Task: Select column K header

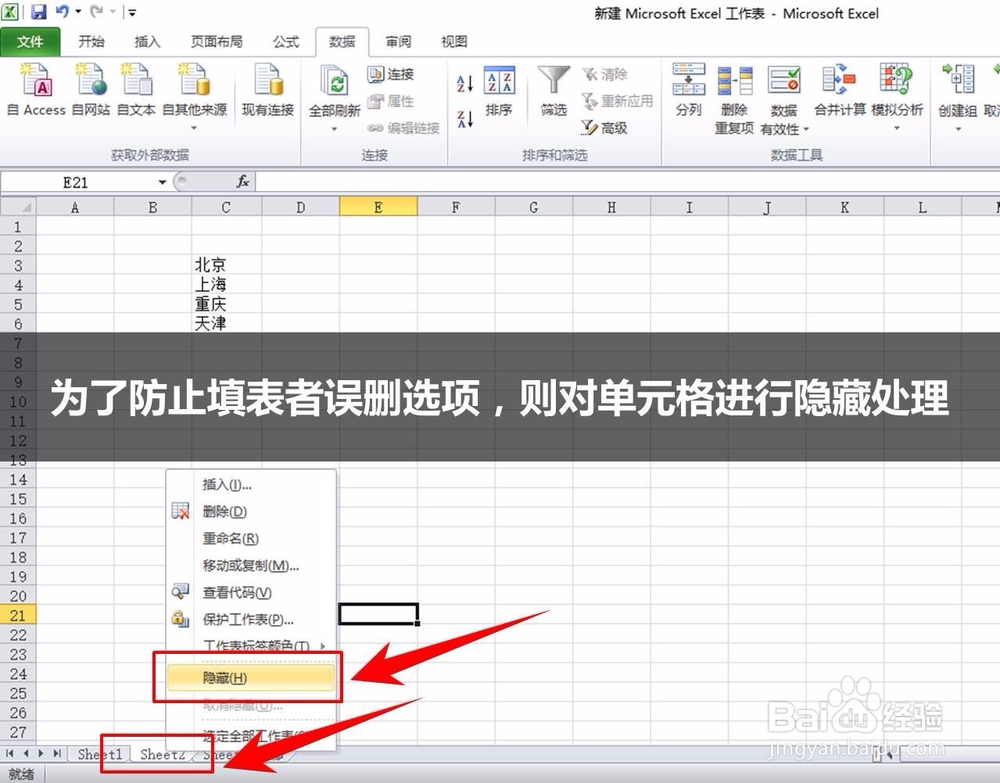Action: coord(844,207)
